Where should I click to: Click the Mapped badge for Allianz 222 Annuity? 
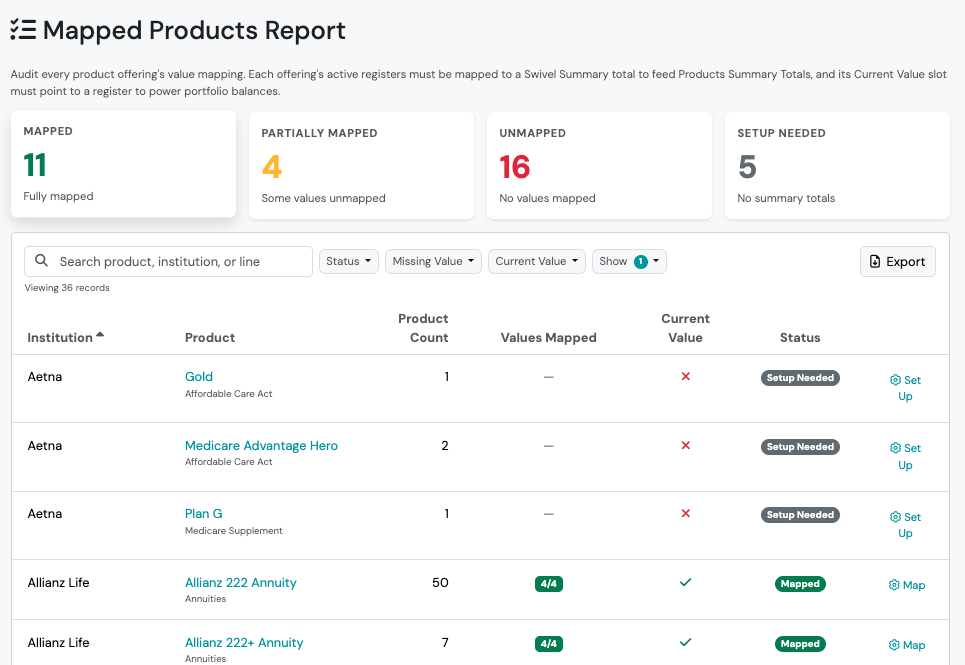799,584
